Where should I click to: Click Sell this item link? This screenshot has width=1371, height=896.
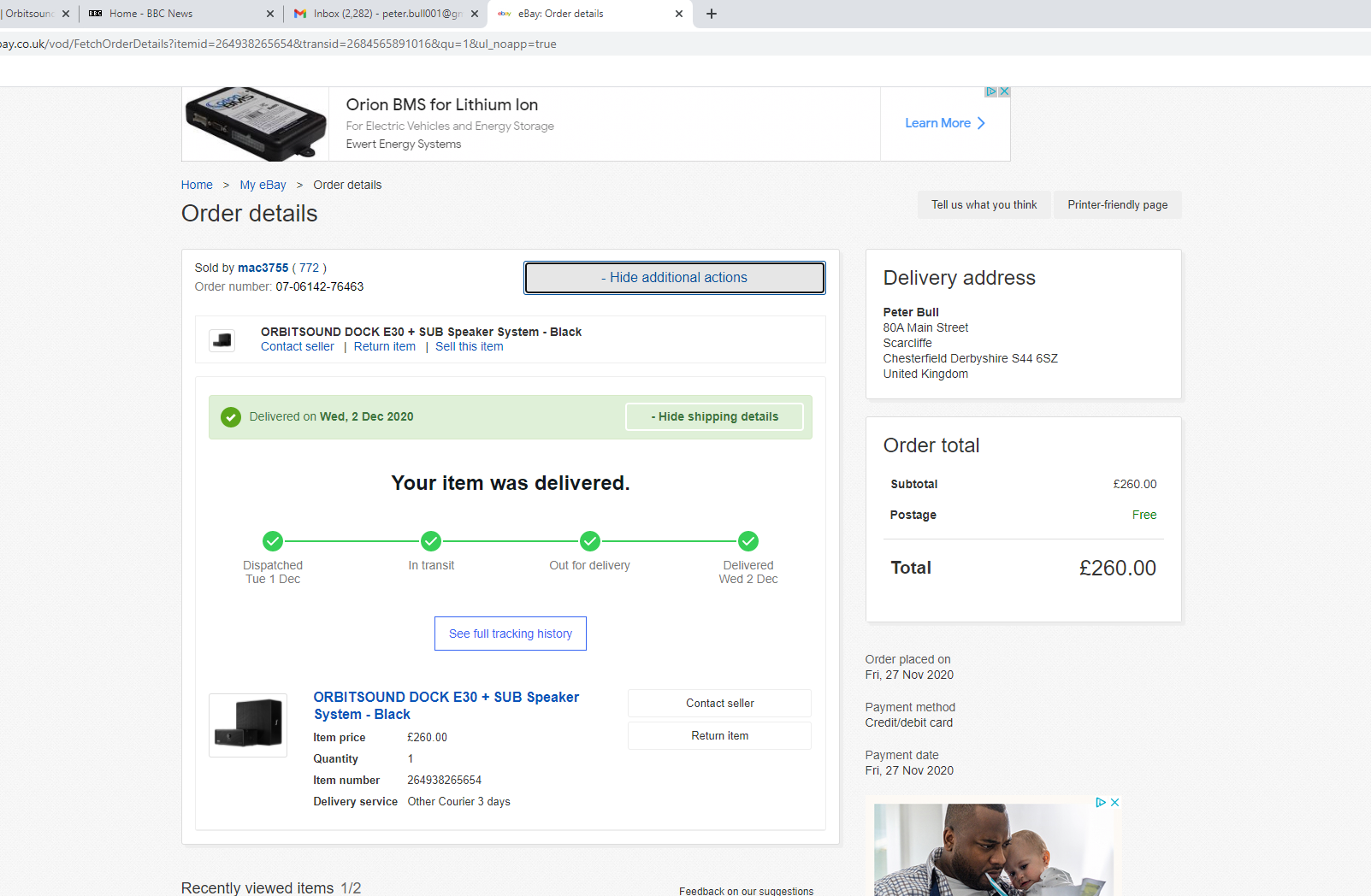tap(470, 346)
